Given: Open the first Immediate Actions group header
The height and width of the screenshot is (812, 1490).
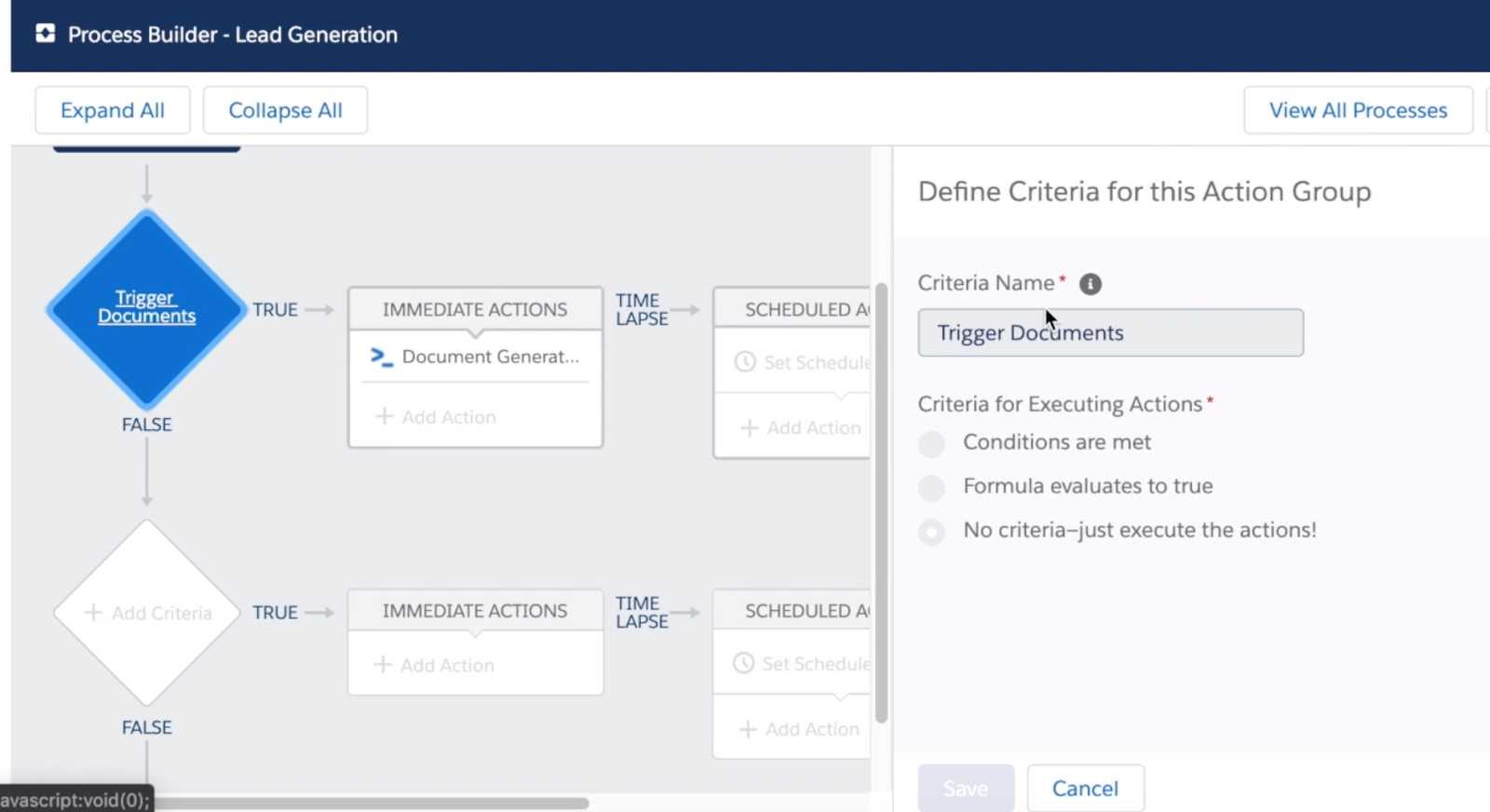Looking at the screenshot, I should click(475, 309).
